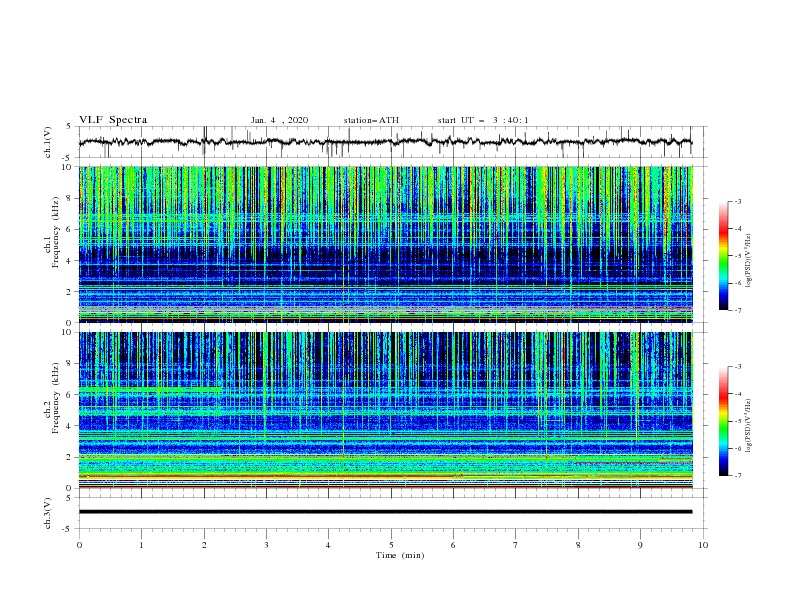Click the ch.2 spectrogram panel
The width and height of the screenshot is (792, 612).
click(385, 410)
